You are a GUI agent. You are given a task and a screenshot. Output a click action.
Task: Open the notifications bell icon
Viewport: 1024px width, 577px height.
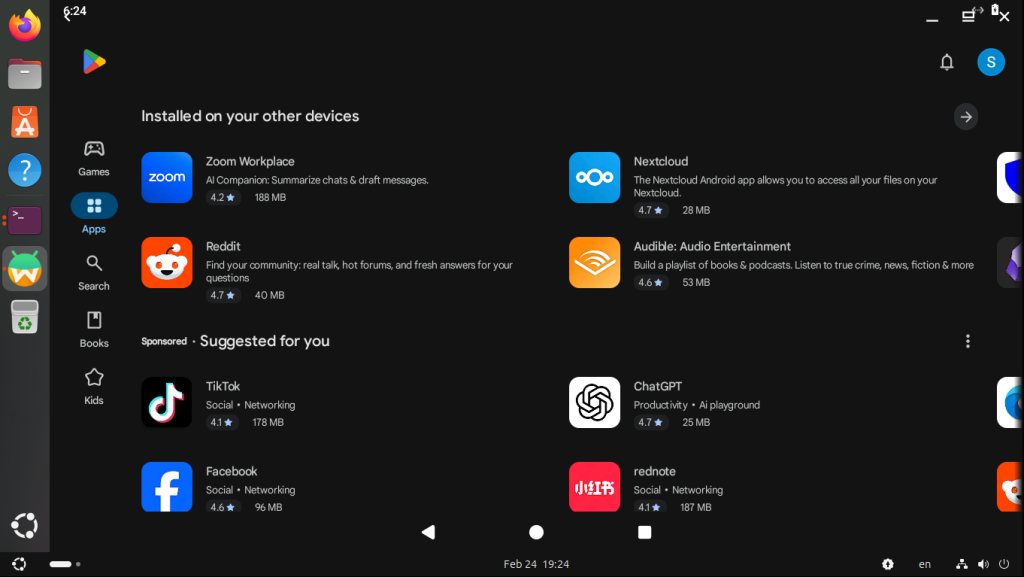pos(946,62)
